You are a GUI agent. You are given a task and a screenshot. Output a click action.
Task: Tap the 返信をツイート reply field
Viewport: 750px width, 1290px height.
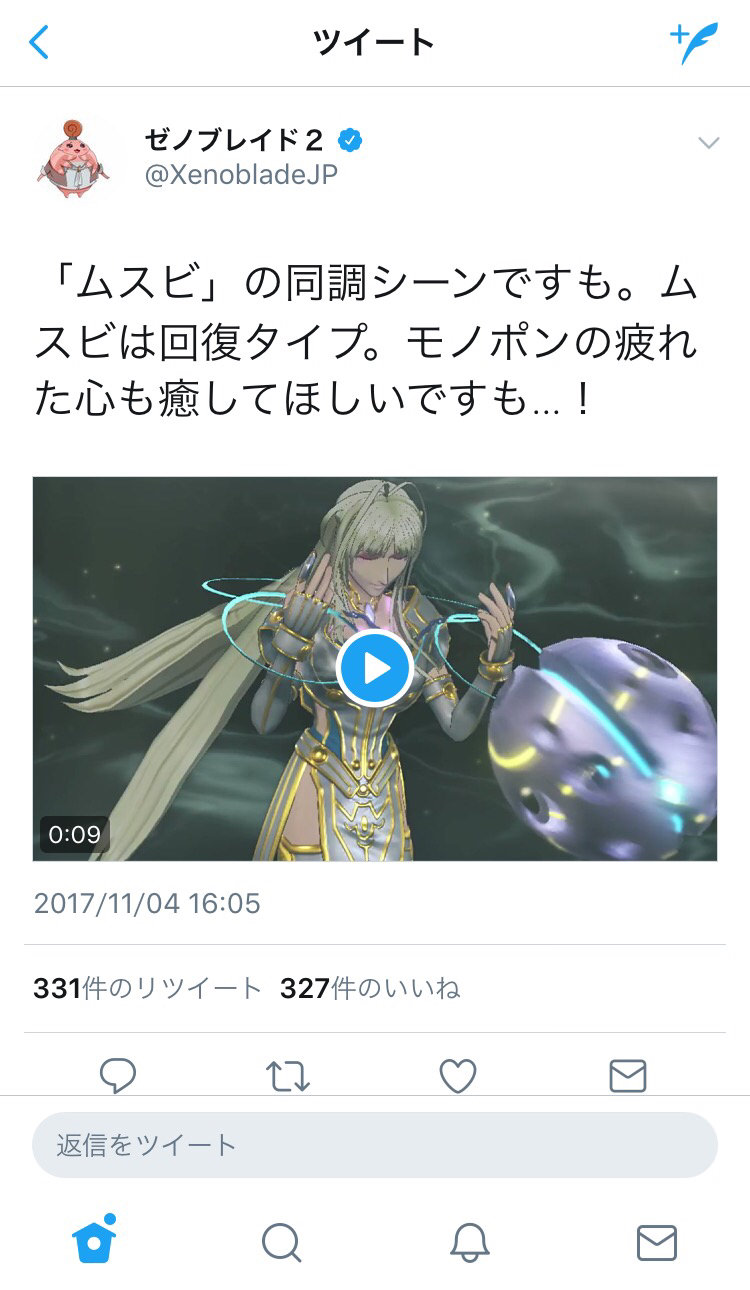coord(375,1145)
